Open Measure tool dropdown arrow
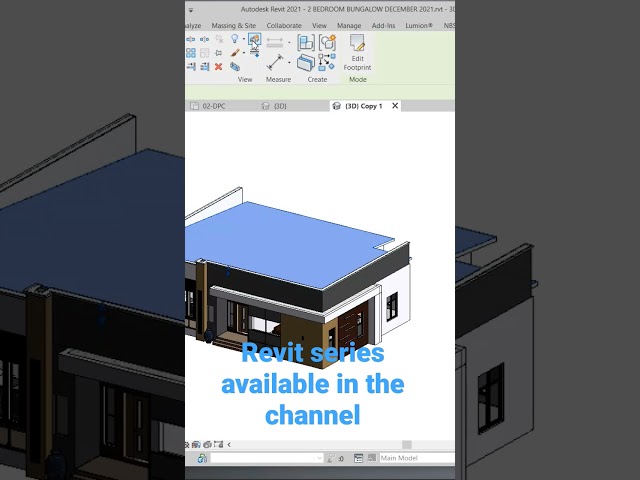This screenshot has height=480, width=640. point(289,62)
